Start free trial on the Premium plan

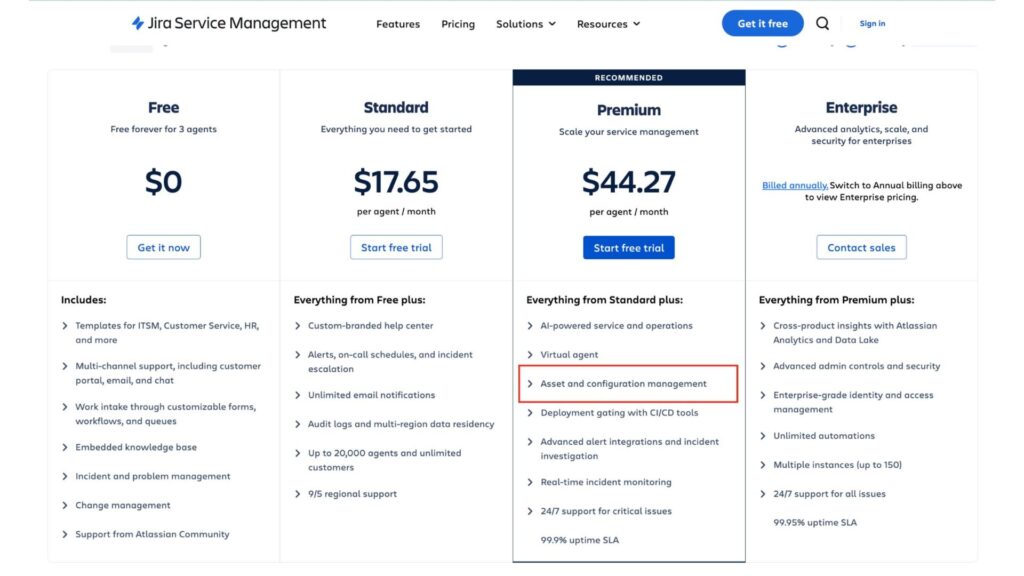(x=628, y=247)
